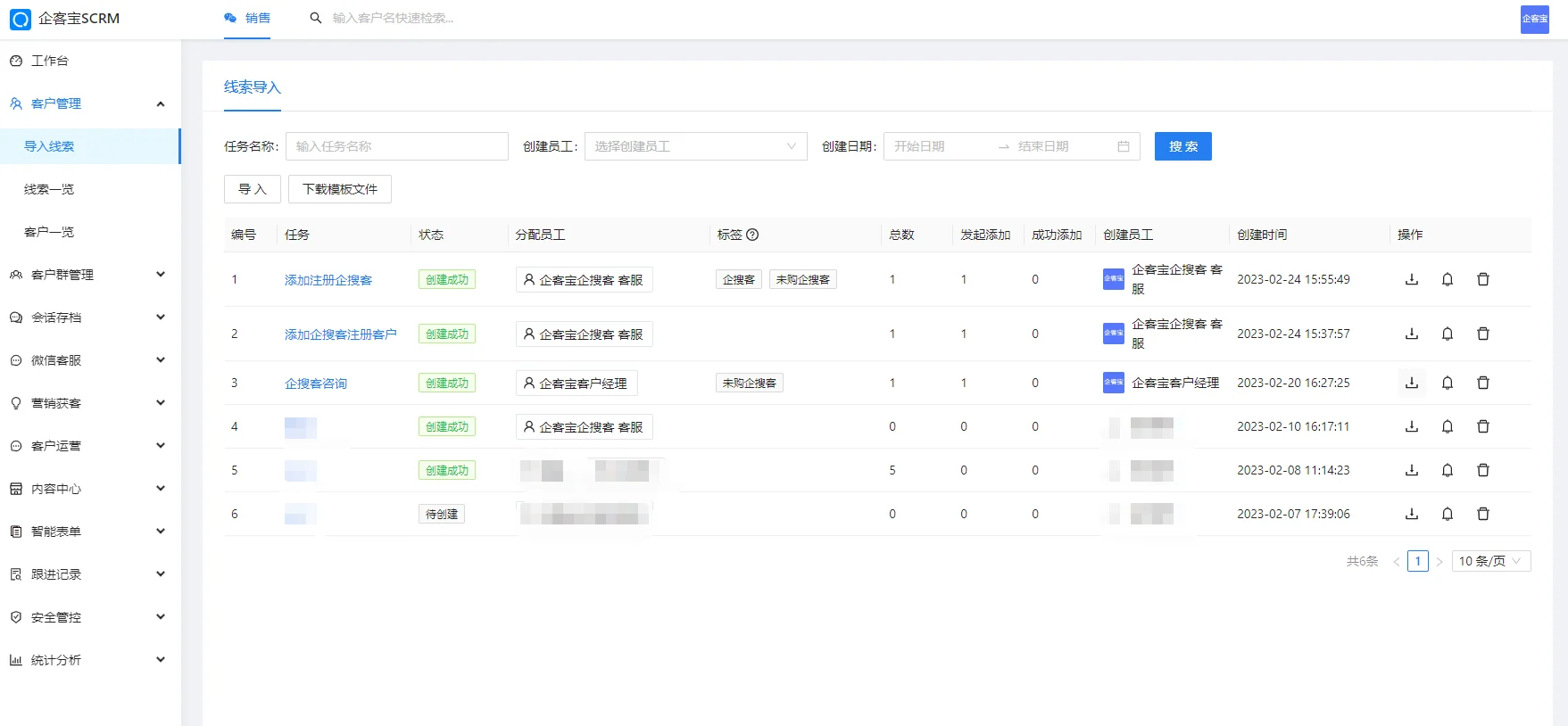
Task: Focus the 输入客户名快速检索 search box
Action: click(393, 18)
